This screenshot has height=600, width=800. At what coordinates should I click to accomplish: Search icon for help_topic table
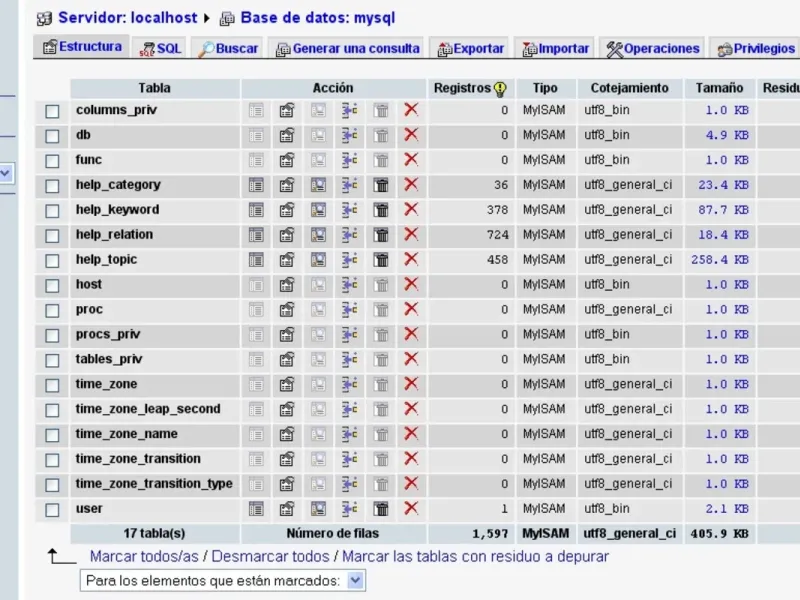point(318,260)
